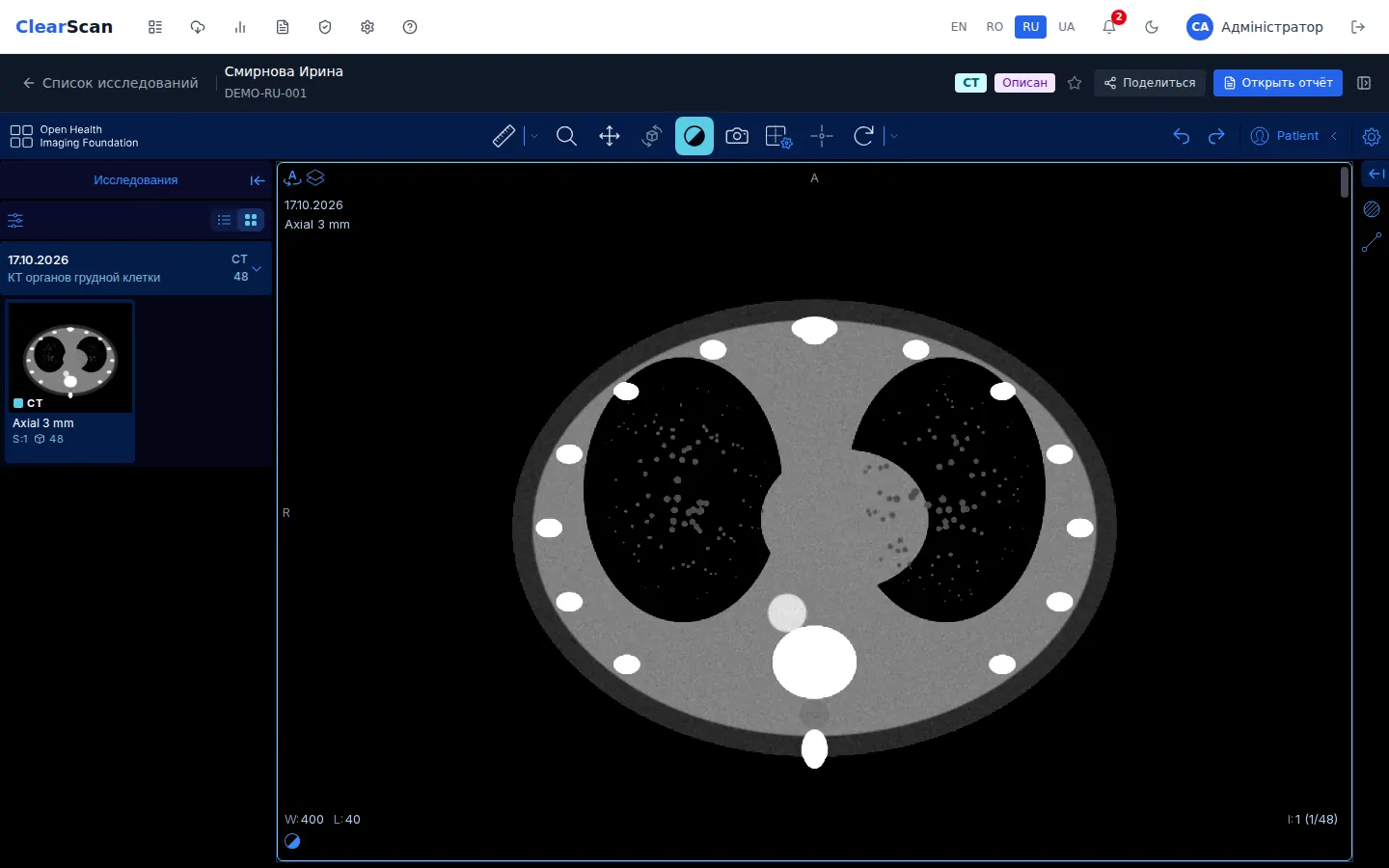The image size is (1389, 868).
Task: Go back to Список исследований
Action: tap(110, 83)
